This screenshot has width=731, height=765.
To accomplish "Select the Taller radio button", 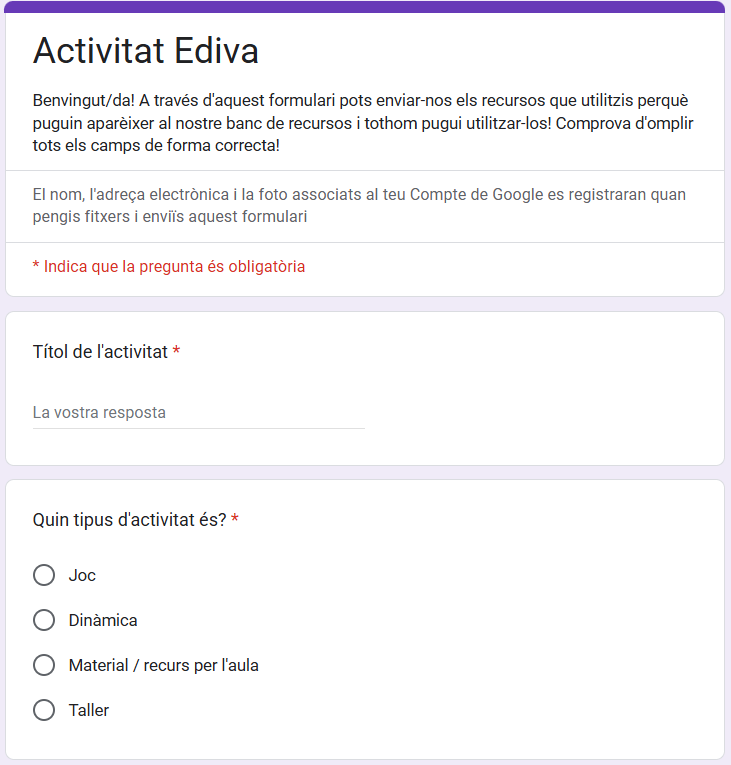I will pyautogui.click(x=44, y=710).
